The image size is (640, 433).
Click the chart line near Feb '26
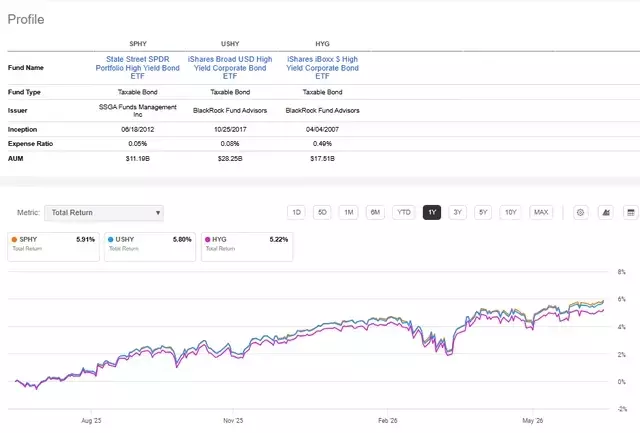[x=387, y=318]
